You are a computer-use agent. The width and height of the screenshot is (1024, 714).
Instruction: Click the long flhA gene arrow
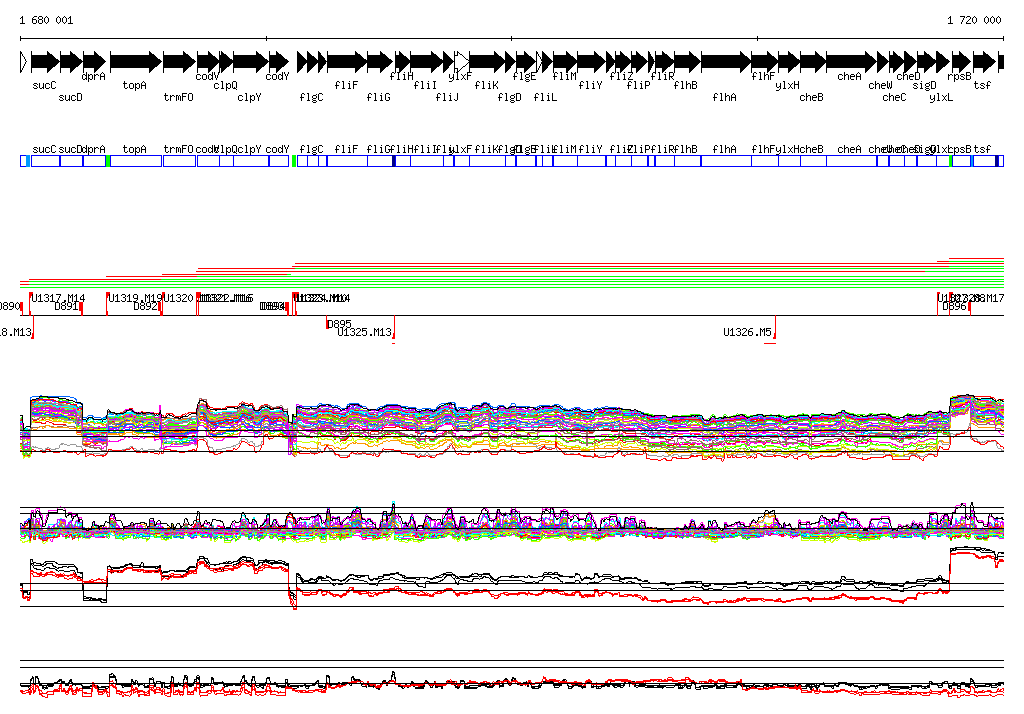tap(726, 62)
